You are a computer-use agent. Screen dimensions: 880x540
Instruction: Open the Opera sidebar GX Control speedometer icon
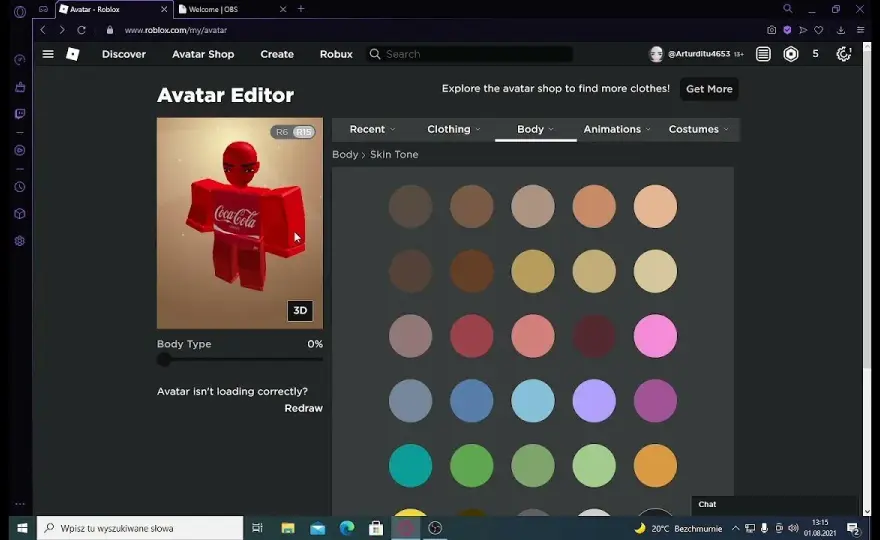click(x=20, y=60)
